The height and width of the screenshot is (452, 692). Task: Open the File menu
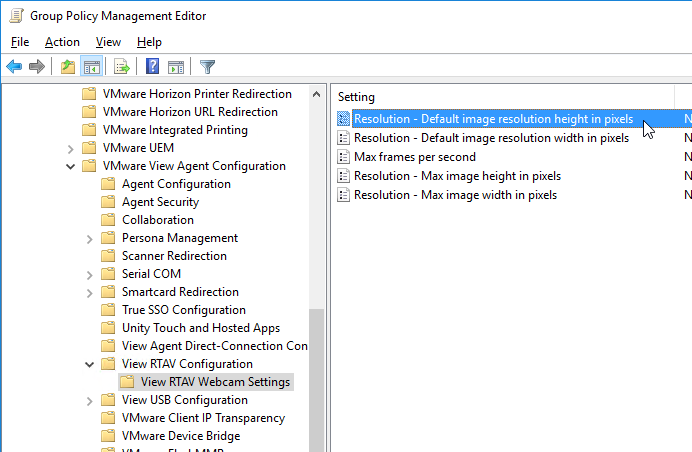(x=20, y=42)
